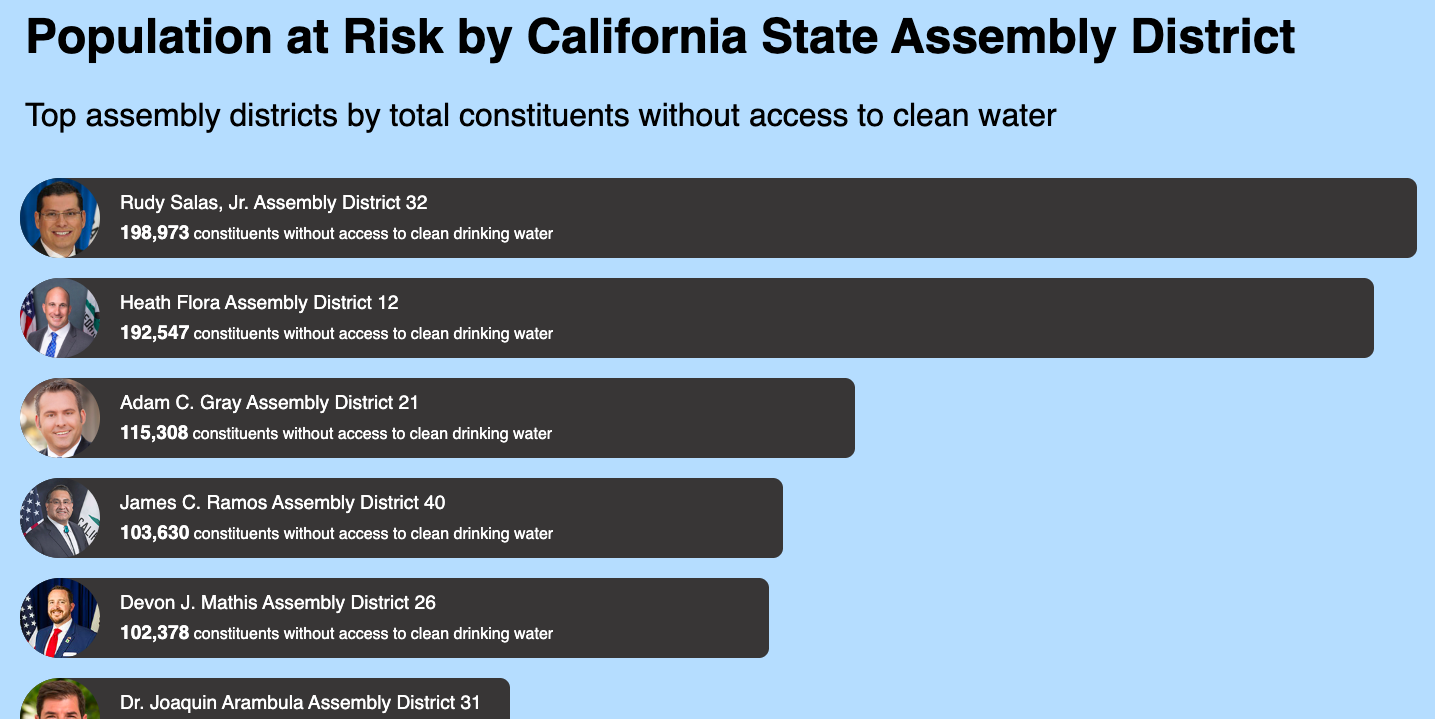Select the Assembly District 32 bar
Screen dimensions: 1435x719
[x=718, y=218]
